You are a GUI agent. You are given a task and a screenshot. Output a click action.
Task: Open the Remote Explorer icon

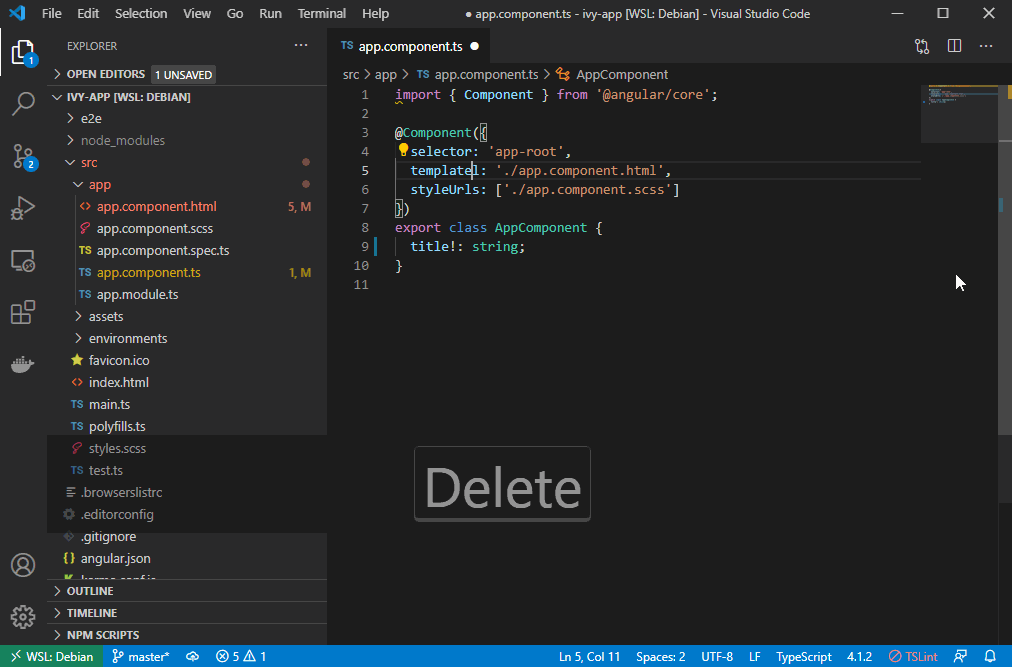(x=23, y=260)
